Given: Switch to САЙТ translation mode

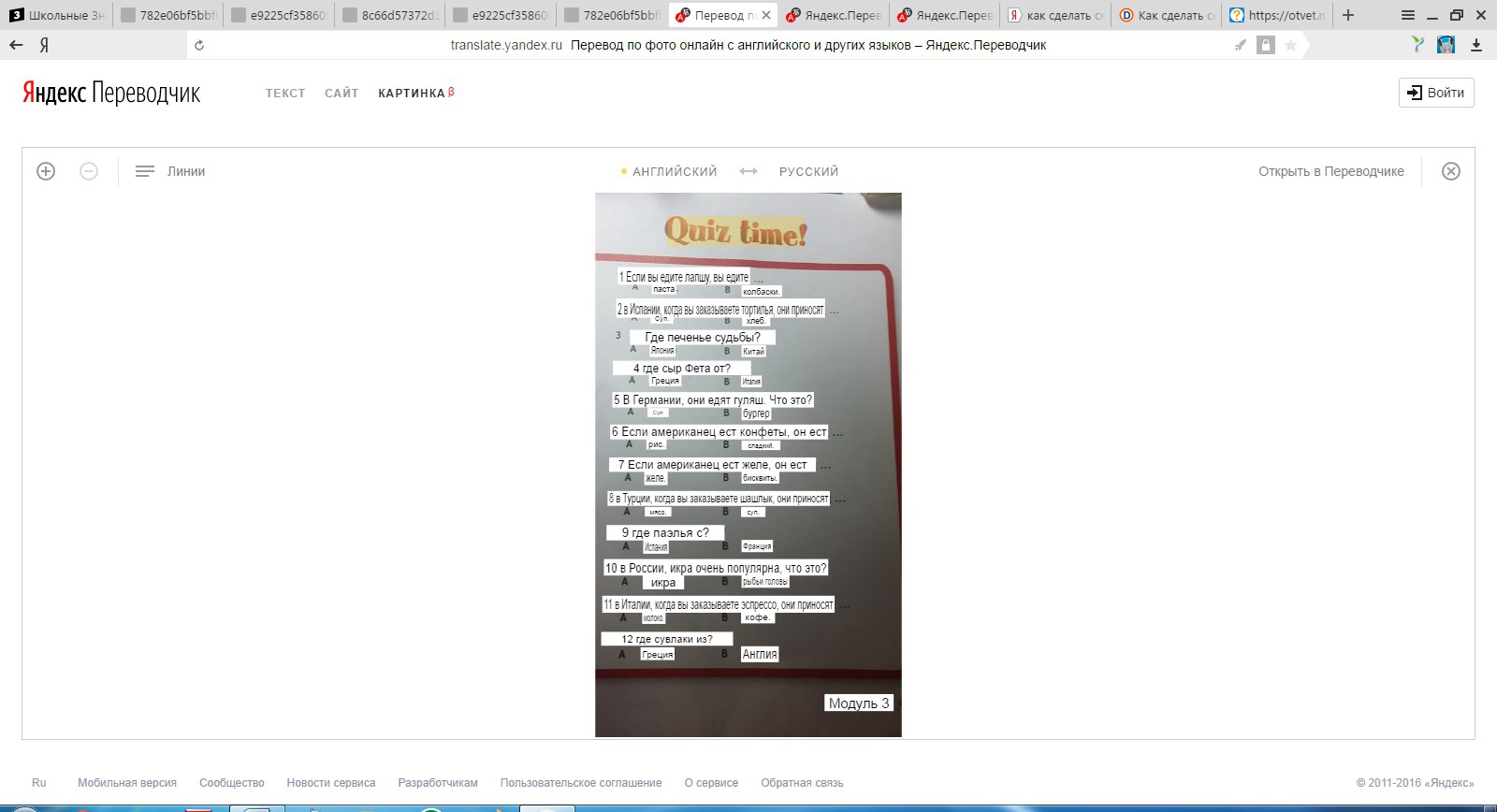Looking at the screenshot, I should pyautogui.click(x=342, y=93).
